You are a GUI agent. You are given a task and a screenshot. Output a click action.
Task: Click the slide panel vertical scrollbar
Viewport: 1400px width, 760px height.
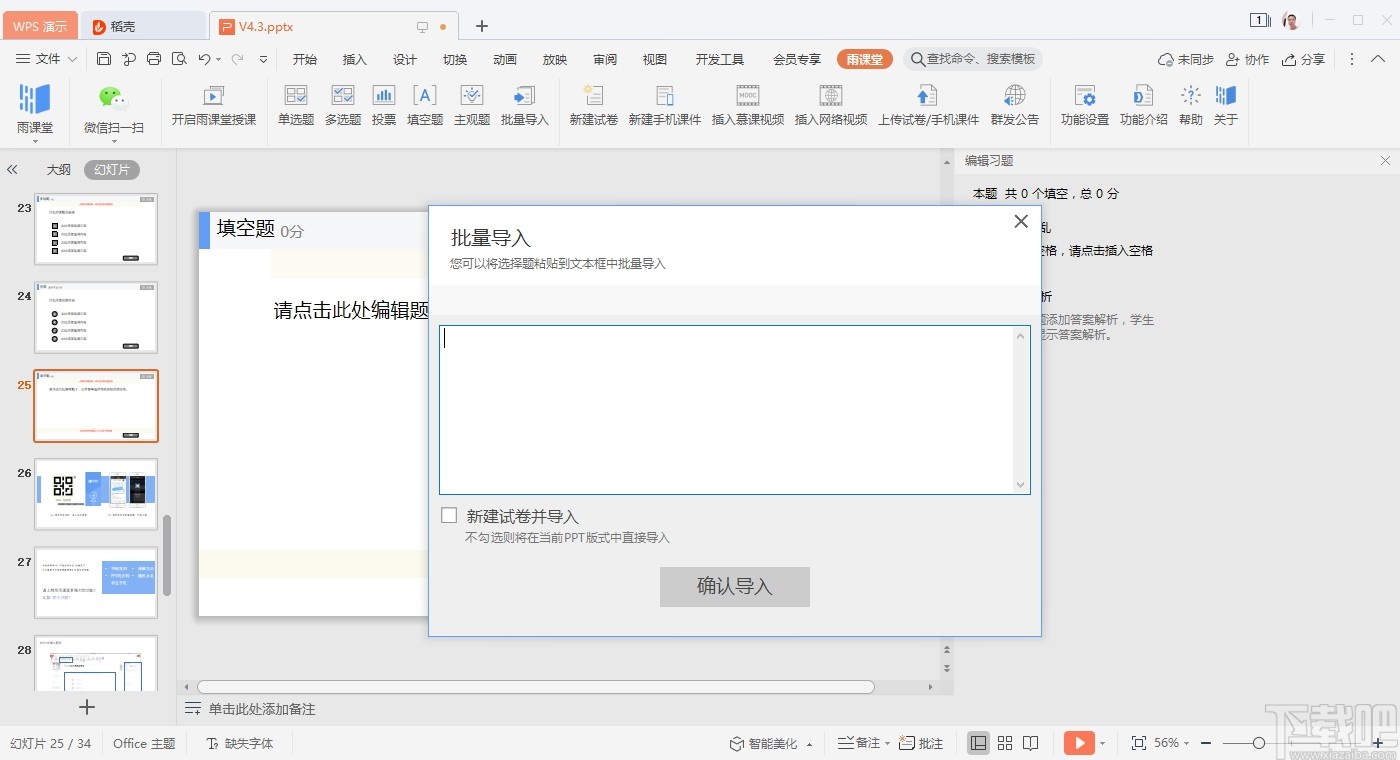pyautogui.click(x=167, y=555)
